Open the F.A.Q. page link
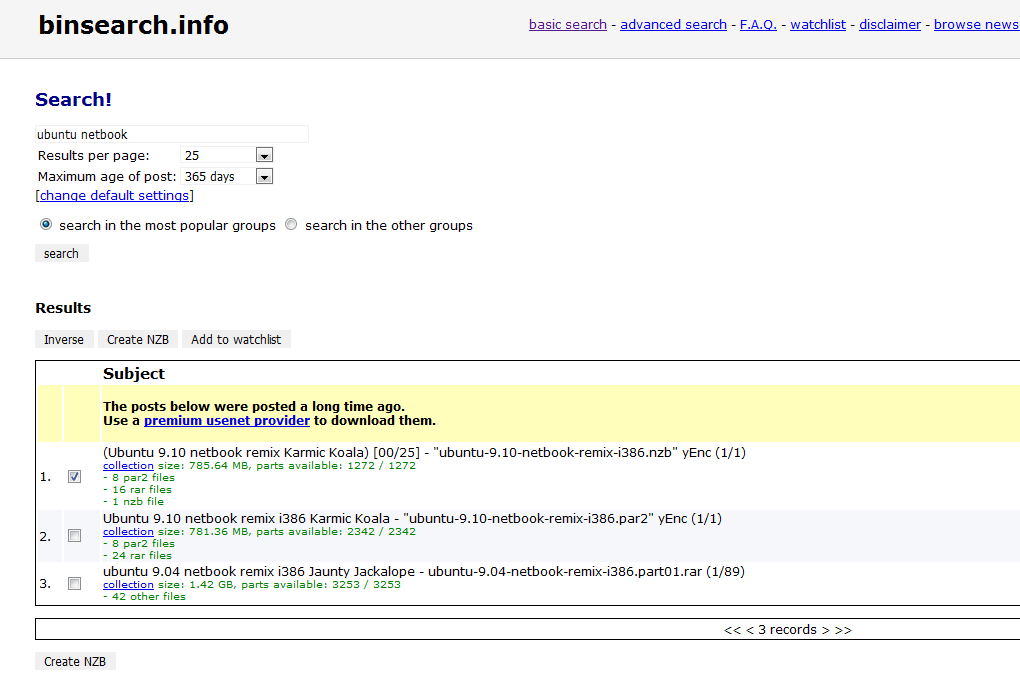This screenshot has height=676, width=1020. coord(758,25)
